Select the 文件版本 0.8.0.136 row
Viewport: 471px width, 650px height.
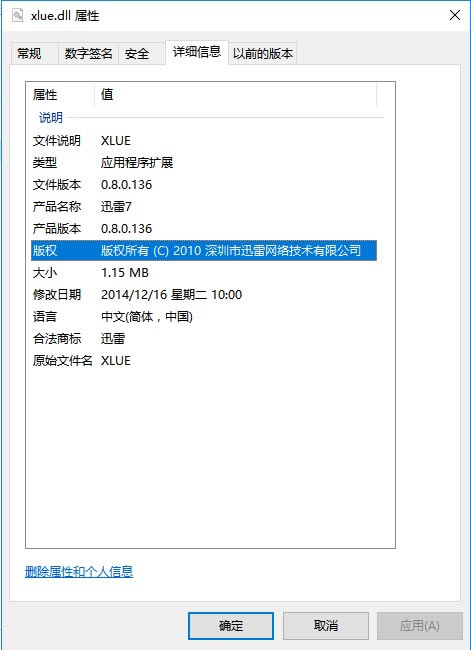pyautogui.click(x=204, y=184)
